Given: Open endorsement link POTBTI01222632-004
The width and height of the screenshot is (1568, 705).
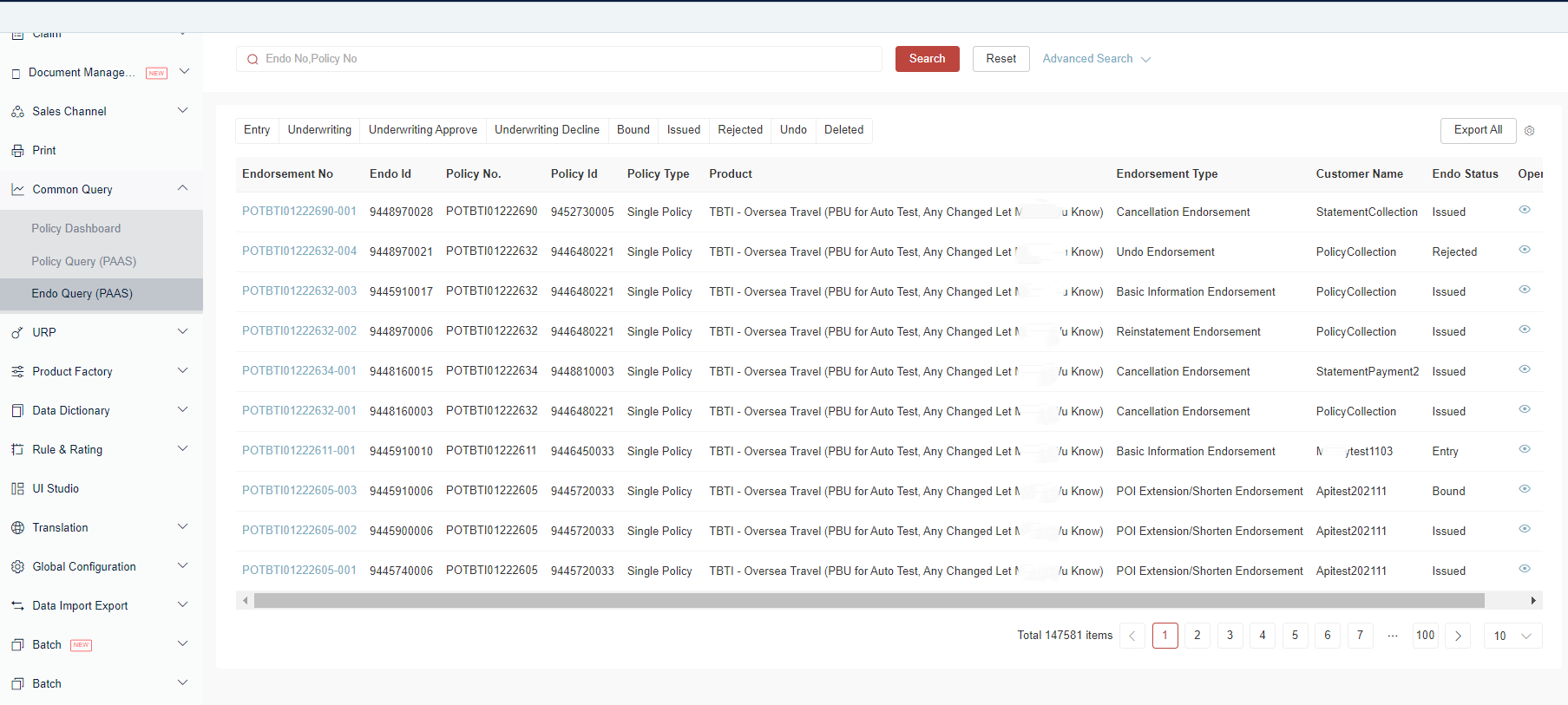Looking at the screenshot, I should click(x=299, y=251).
